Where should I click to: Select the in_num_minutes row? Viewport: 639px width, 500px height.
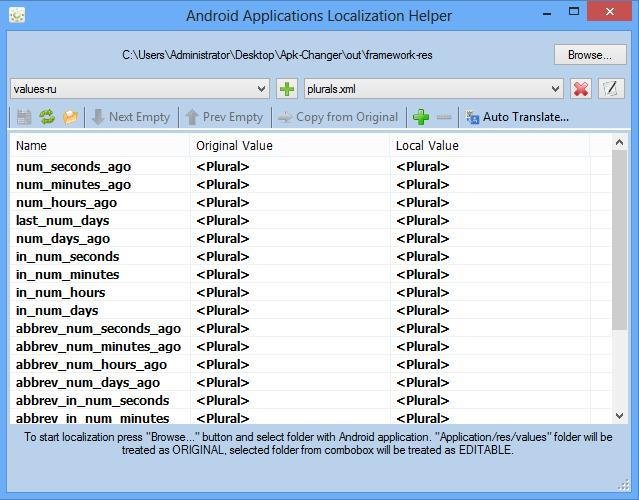coord(311,274)
